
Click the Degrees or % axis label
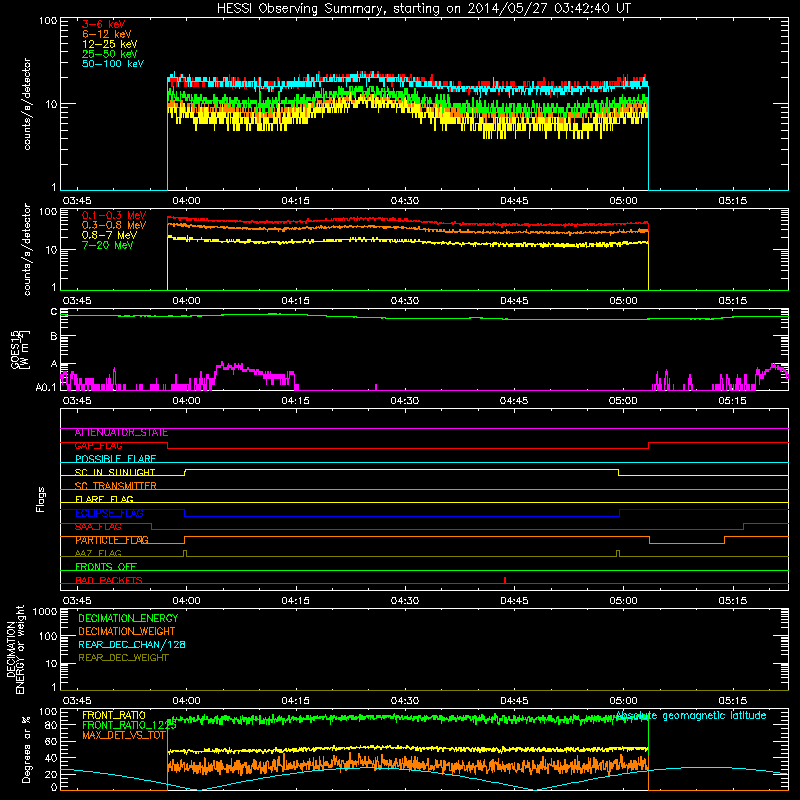(x=26, y=749)
